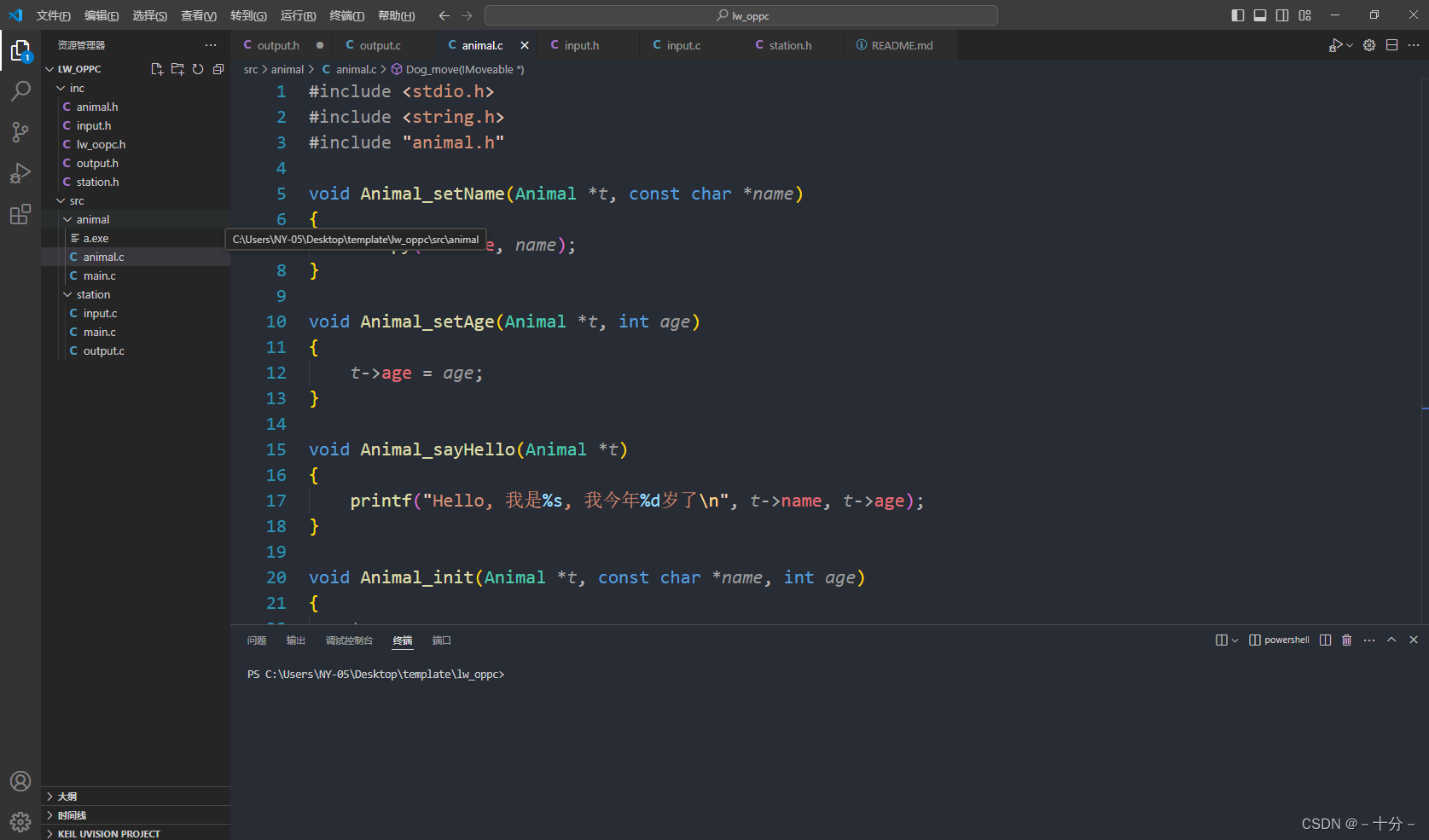Open terminal panel more actions
1429x840 pixels.
click(x=1369, y=640)
